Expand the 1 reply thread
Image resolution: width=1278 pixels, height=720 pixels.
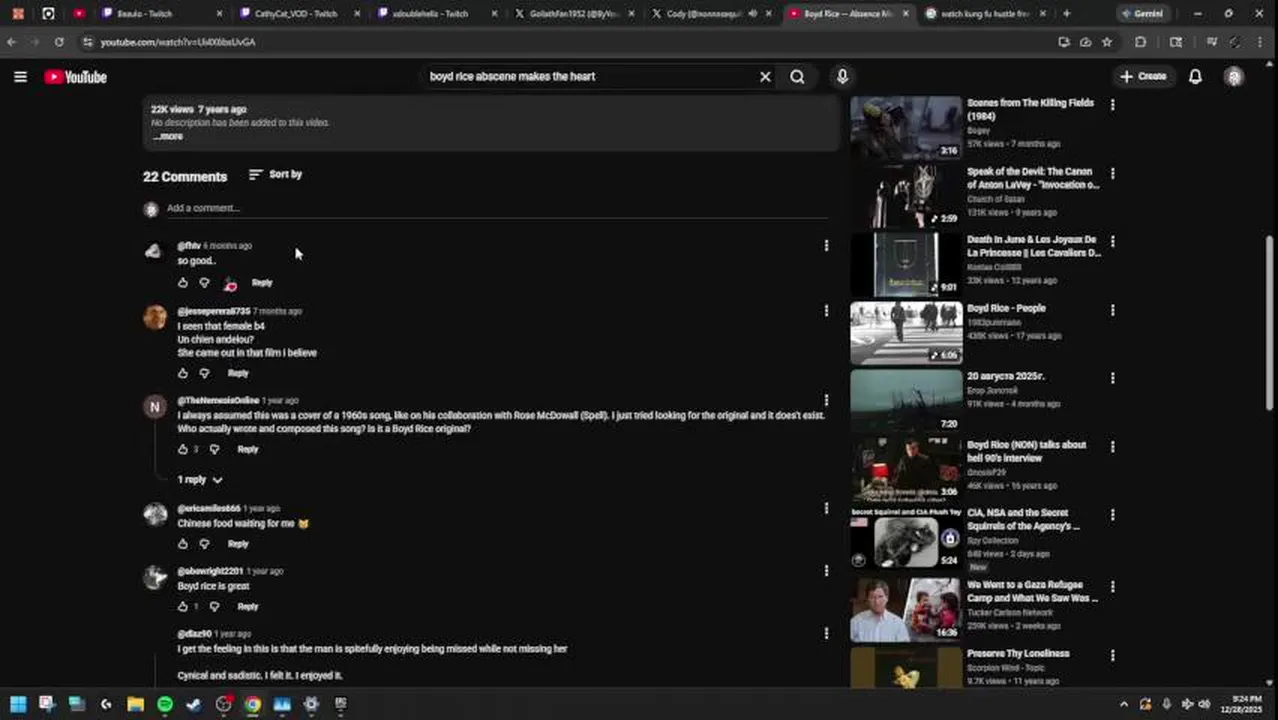click(x=200, y=480)
